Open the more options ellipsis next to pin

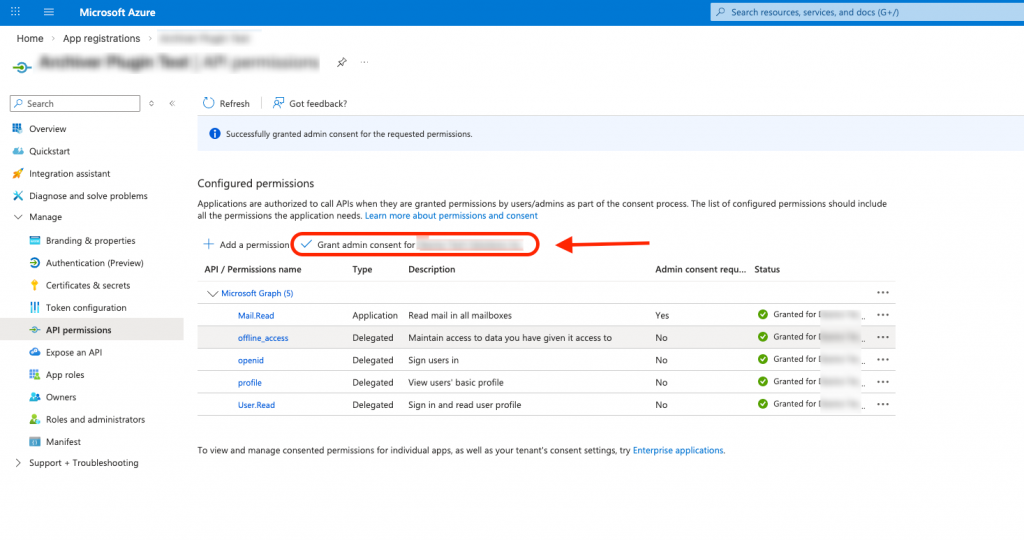coord(364,62)
